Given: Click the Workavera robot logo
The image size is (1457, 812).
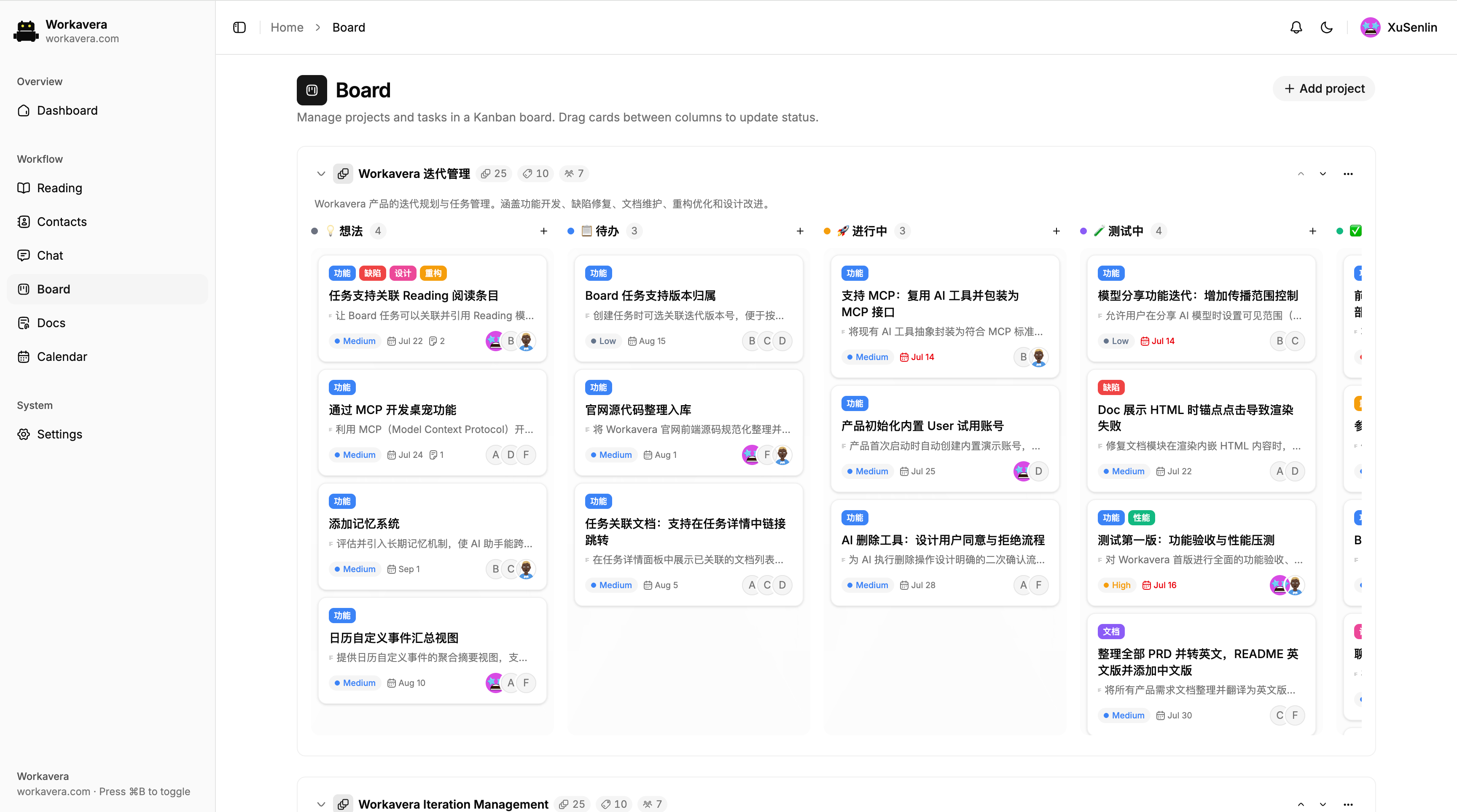Looking at the screenshot, I should tap(26, 31).
